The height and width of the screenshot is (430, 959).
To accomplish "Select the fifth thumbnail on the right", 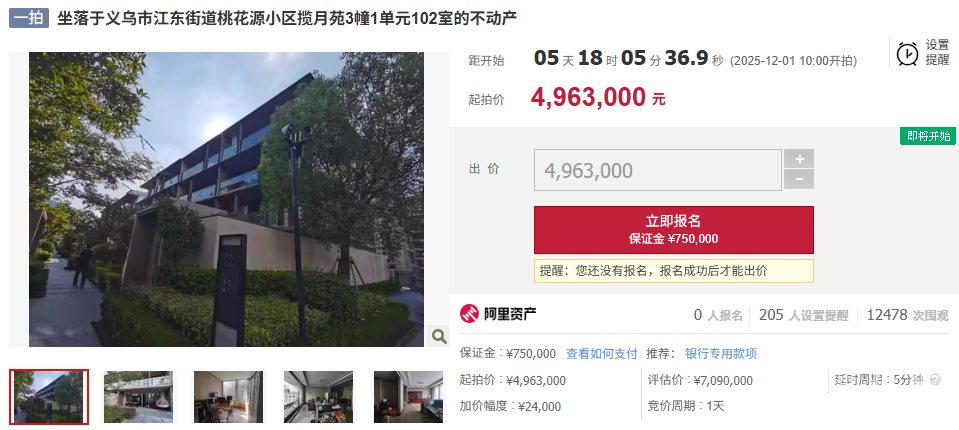I will point(408,396).
